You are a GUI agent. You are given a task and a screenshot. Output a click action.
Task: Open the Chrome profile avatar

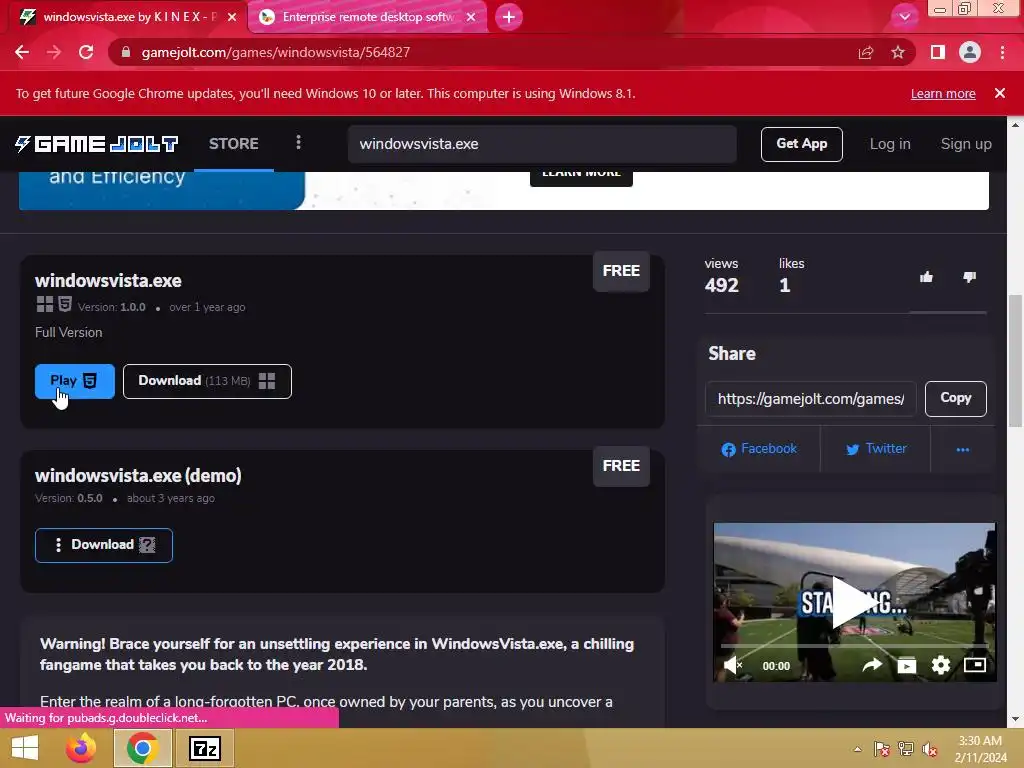click(x=970, y=52)
